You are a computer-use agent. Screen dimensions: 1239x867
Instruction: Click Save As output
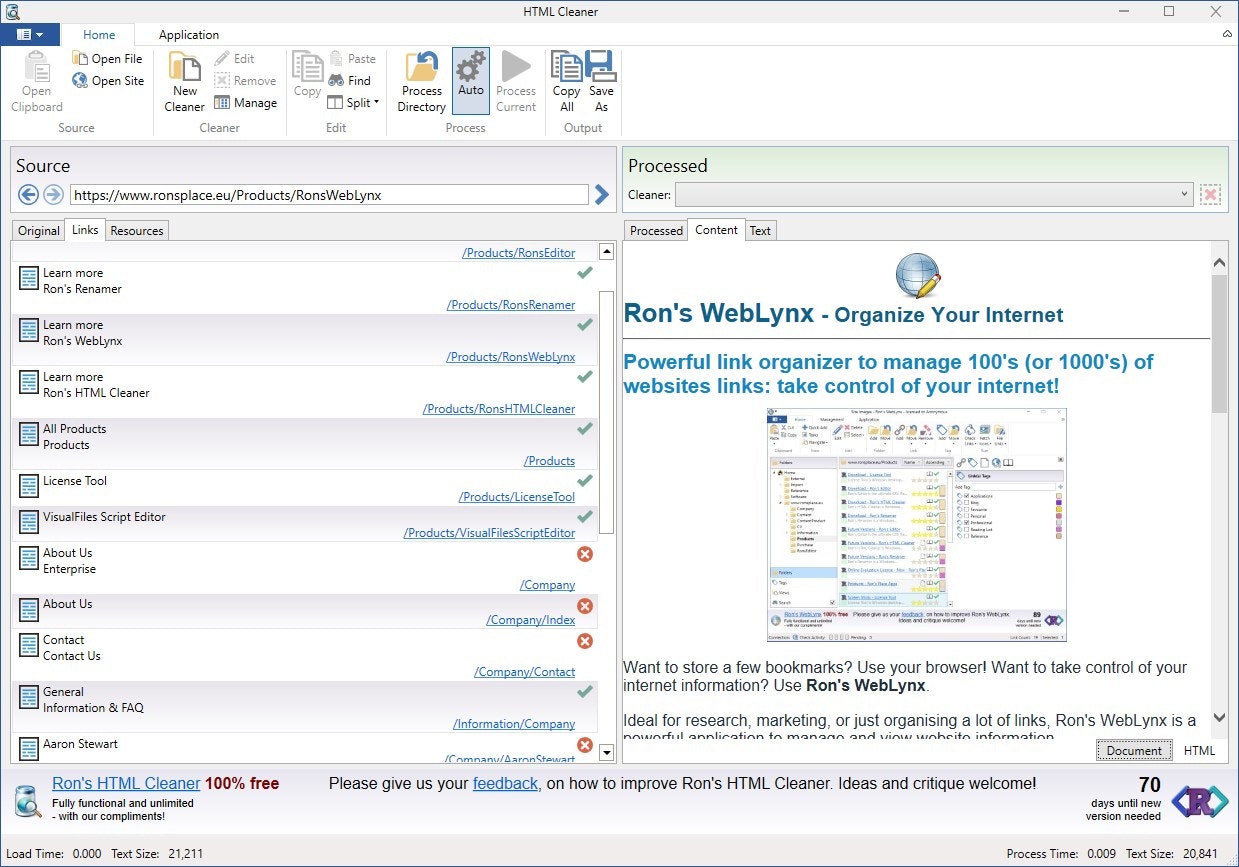[601, 82]
